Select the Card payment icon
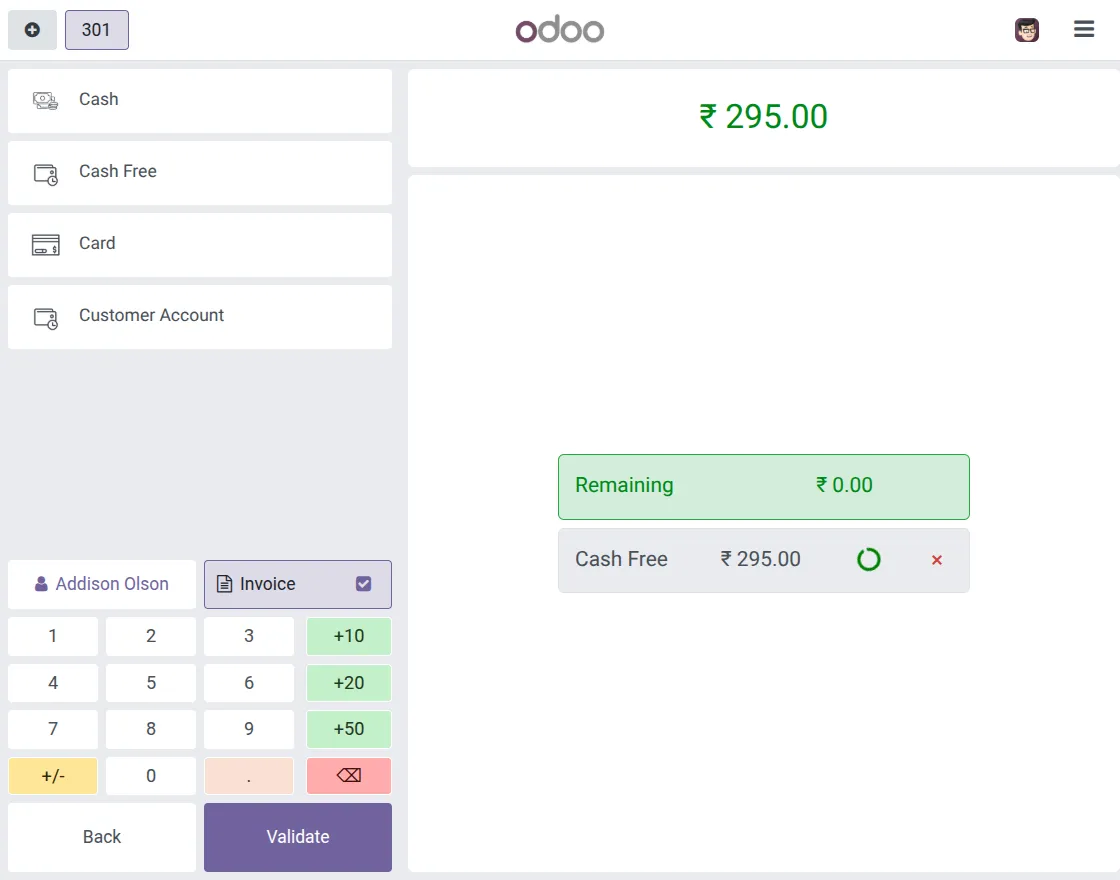The height and width of the screenshot is (880, 1120). 44,243
